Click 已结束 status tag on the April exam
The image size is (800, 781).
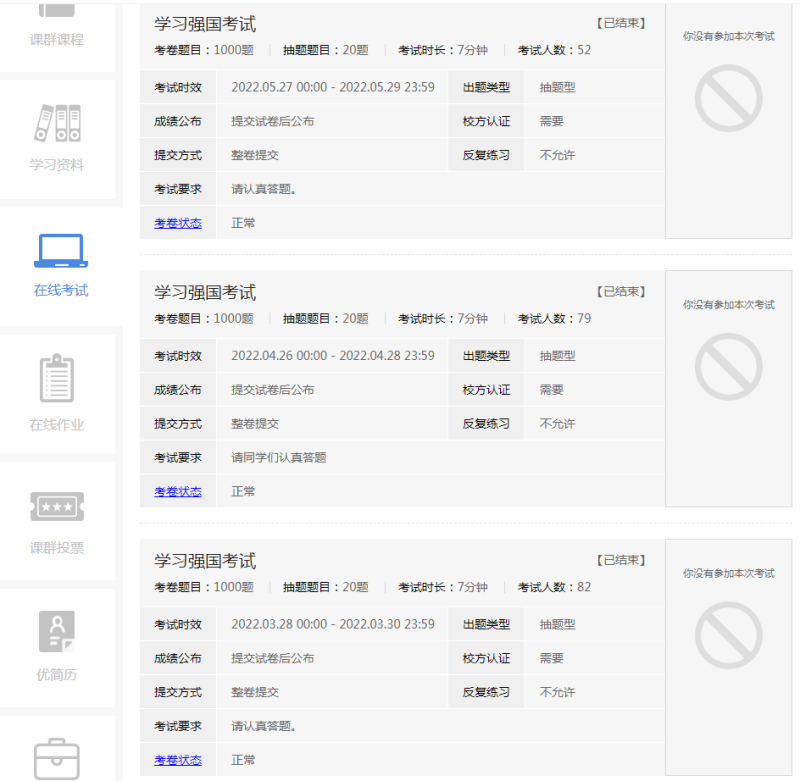(x=620, y=292)
